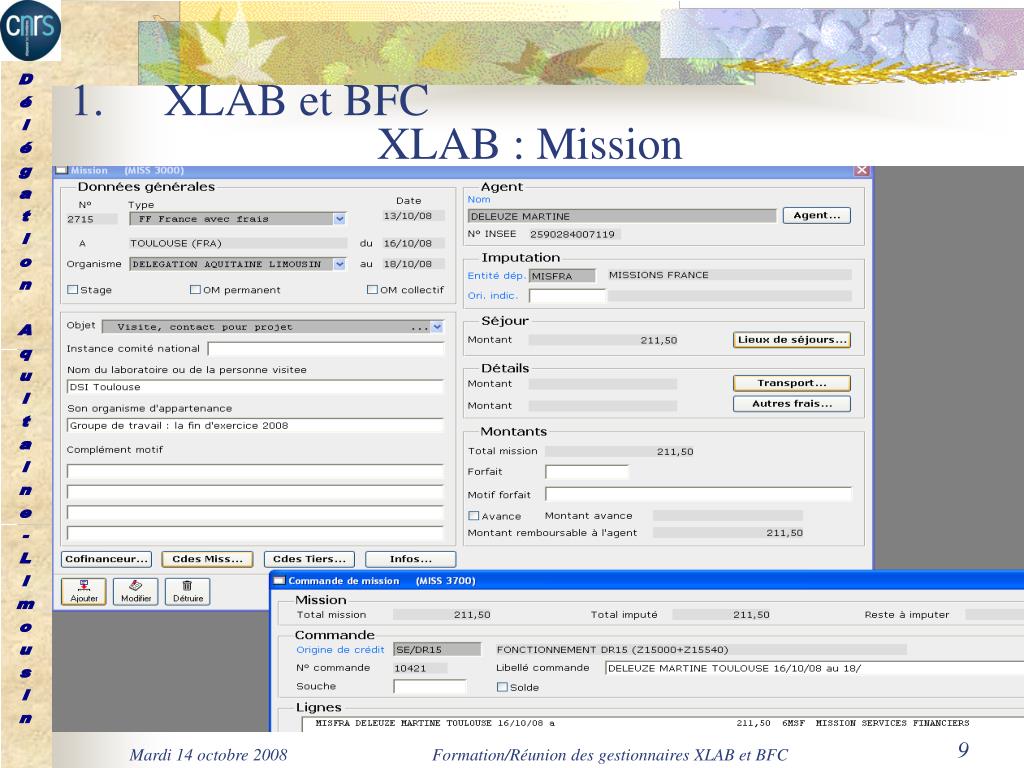Click the Montant remboursable à l'agent value
Viewport: 1024px width, 768px height.
[728, 533]
